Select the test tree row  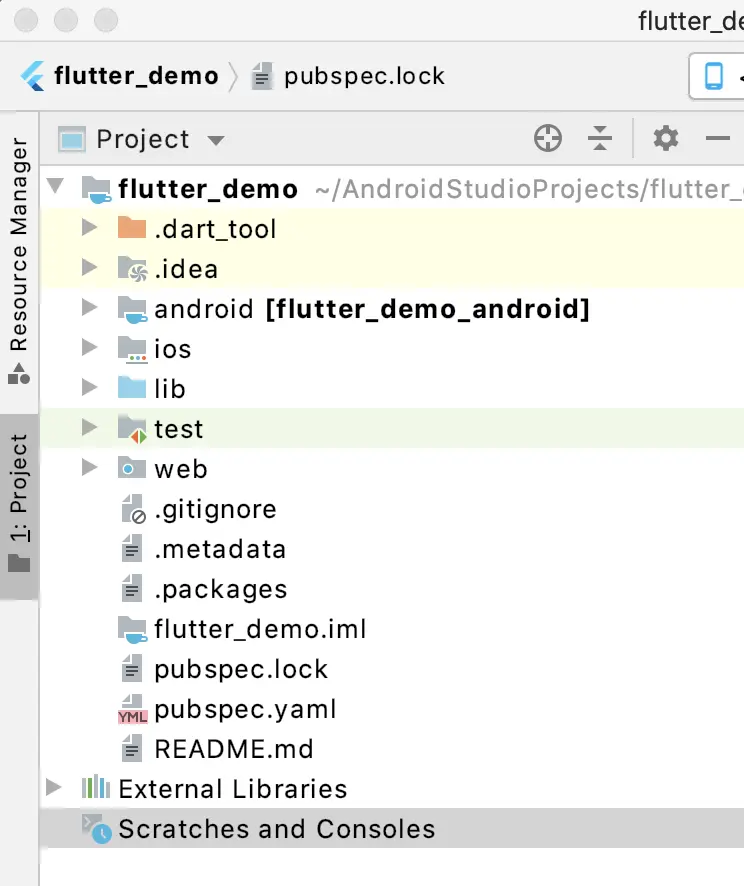point(392,428)
